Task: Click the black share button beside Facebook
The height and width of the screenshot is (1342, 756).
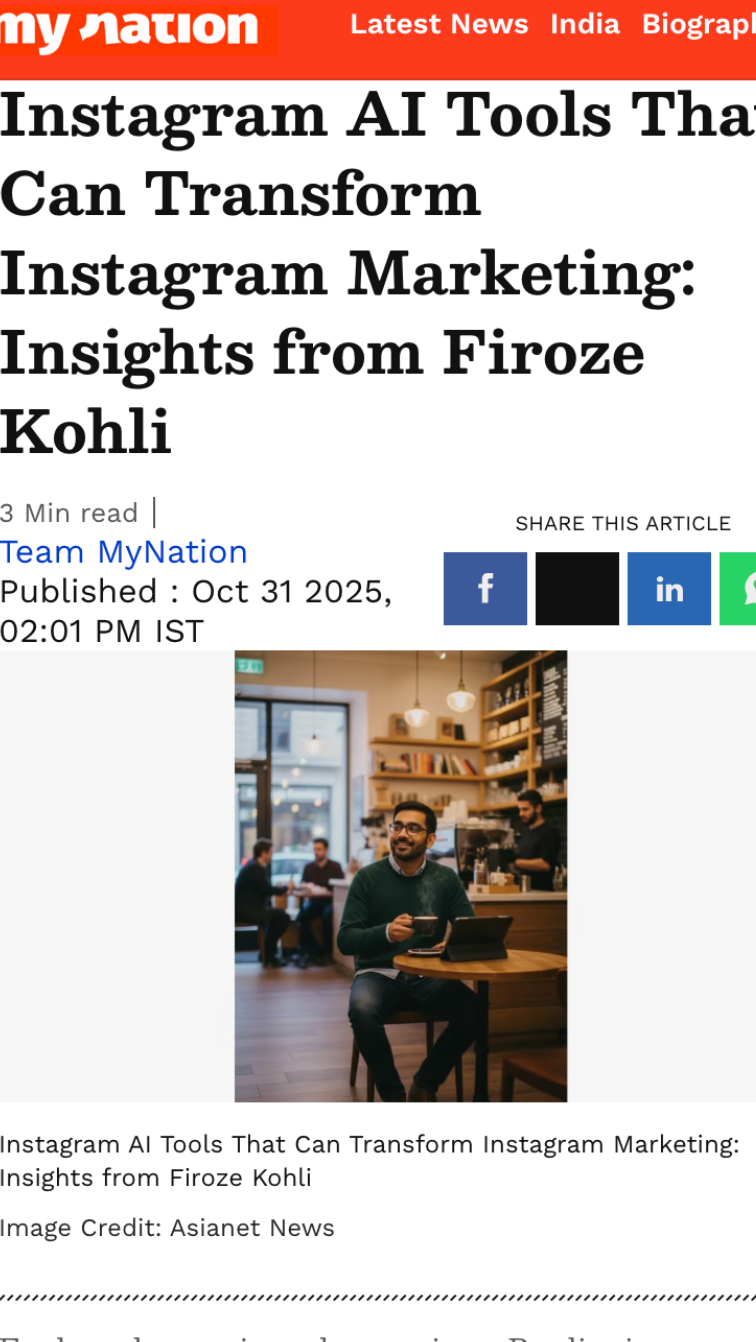Action: coord(577,589)
